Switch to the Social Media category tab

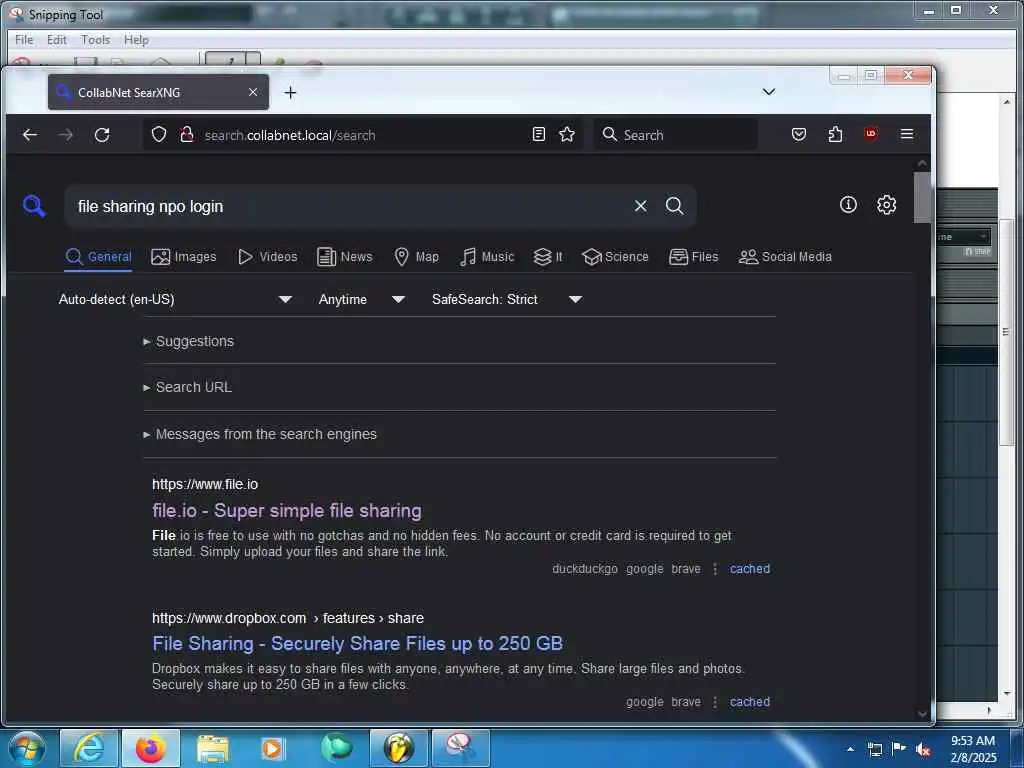pyautogui.click(x=785, y=257)
